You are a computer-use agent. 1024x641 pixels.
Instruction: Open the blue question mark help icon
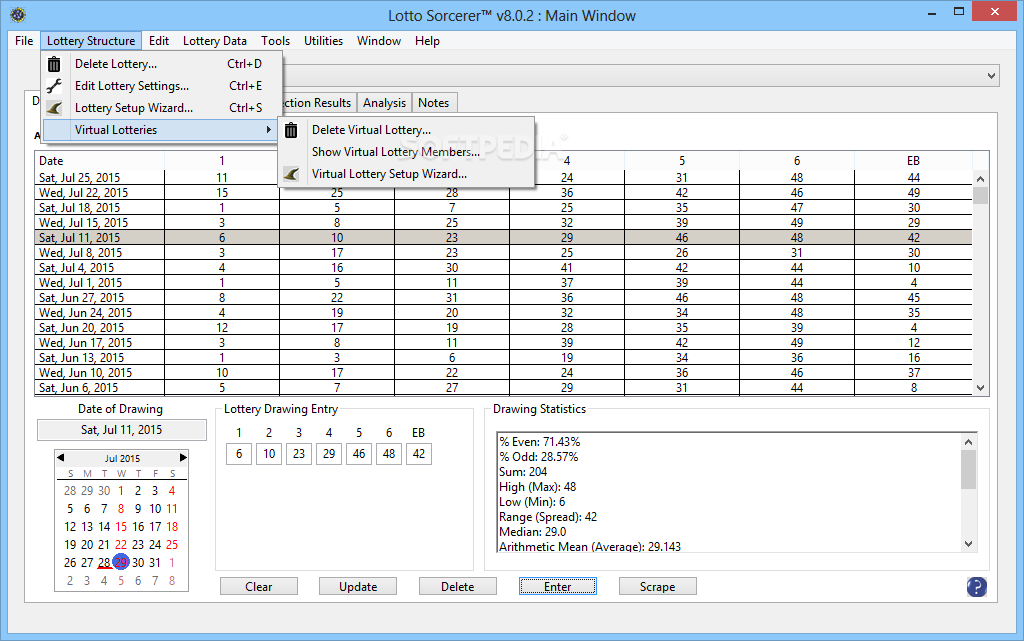(976, 587)
